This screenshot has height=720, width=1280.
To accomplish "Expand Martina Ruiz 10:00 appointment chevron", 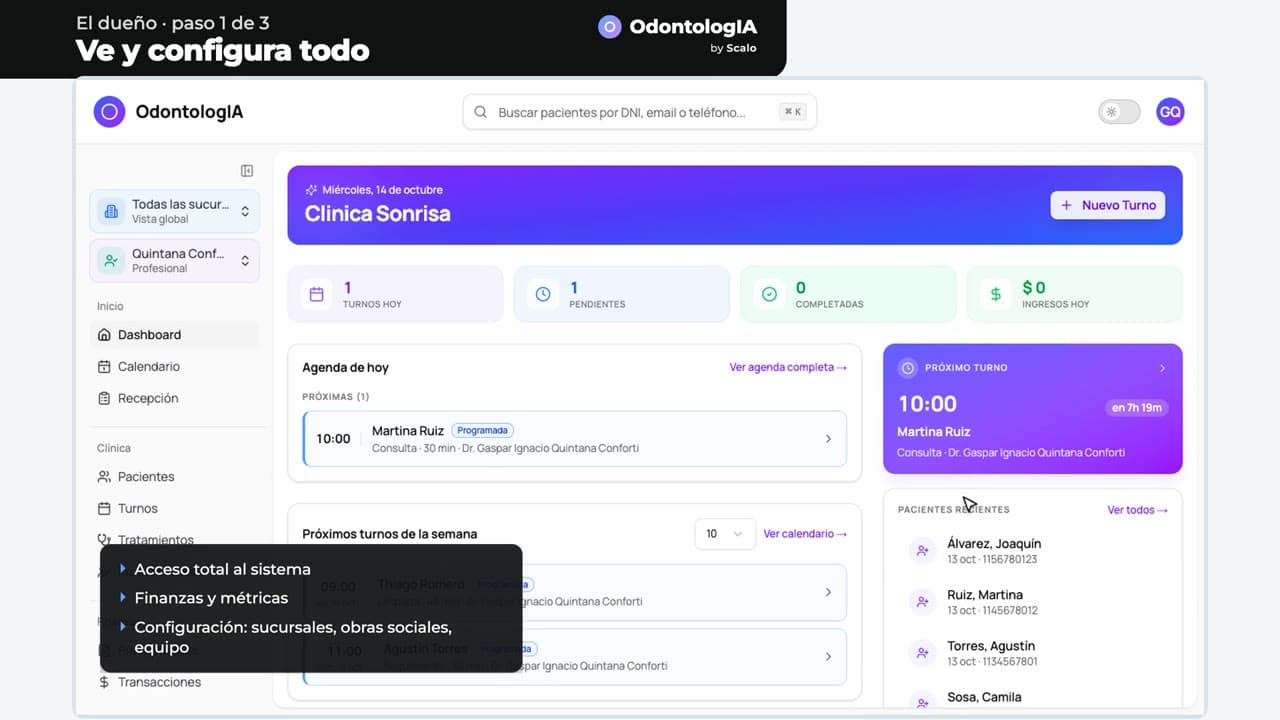I will point(828,438).
